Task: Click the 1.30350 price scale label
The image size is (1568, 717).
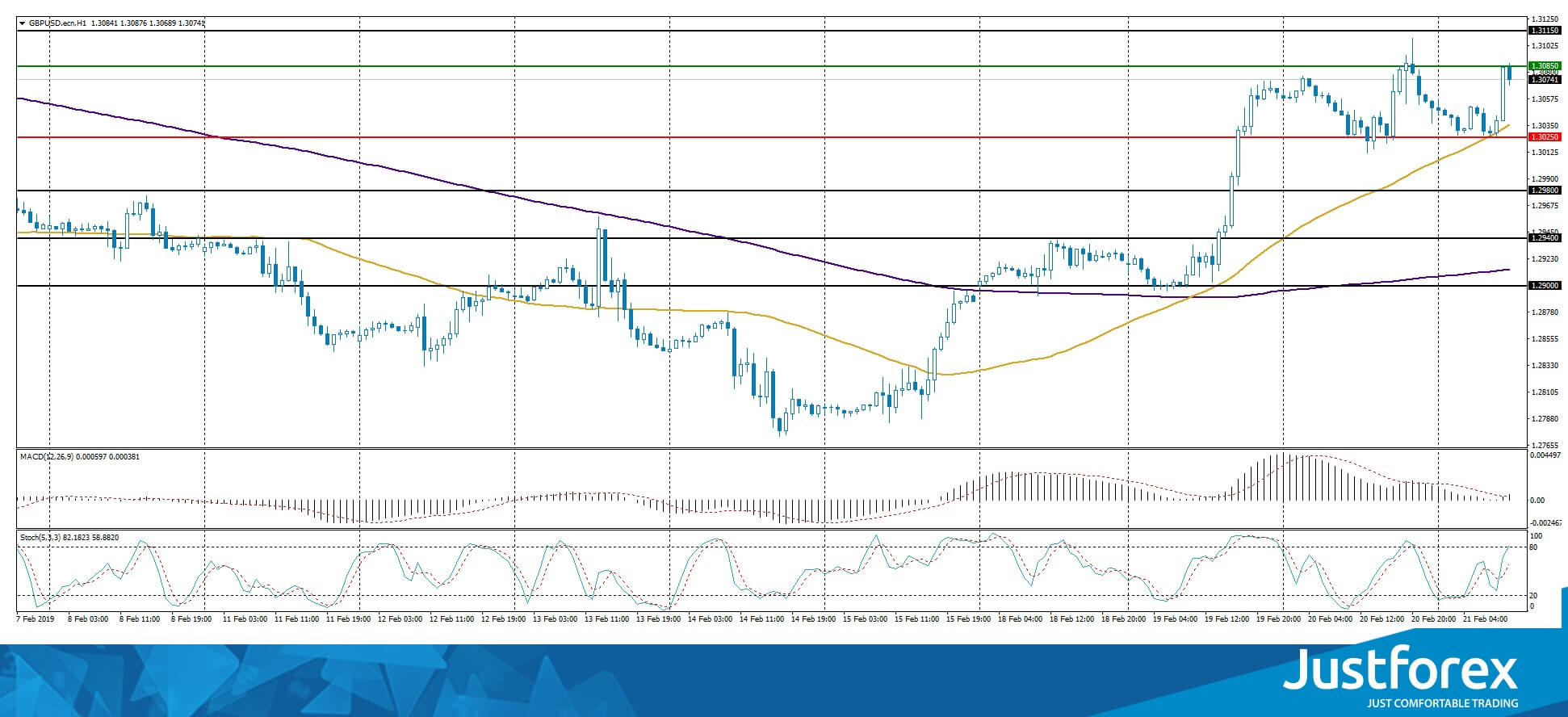Action: point(1544,126)
